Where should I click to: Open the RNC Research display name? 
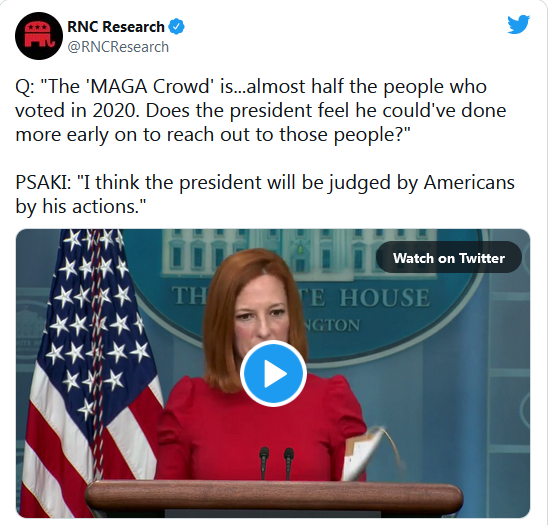pyautogui.click(x=116, y=27)
